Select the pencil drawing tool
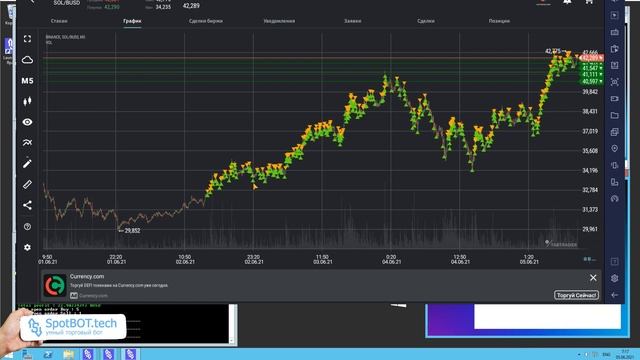The width and height of the screenshot is (640, 360). click(x=27, y=163)
